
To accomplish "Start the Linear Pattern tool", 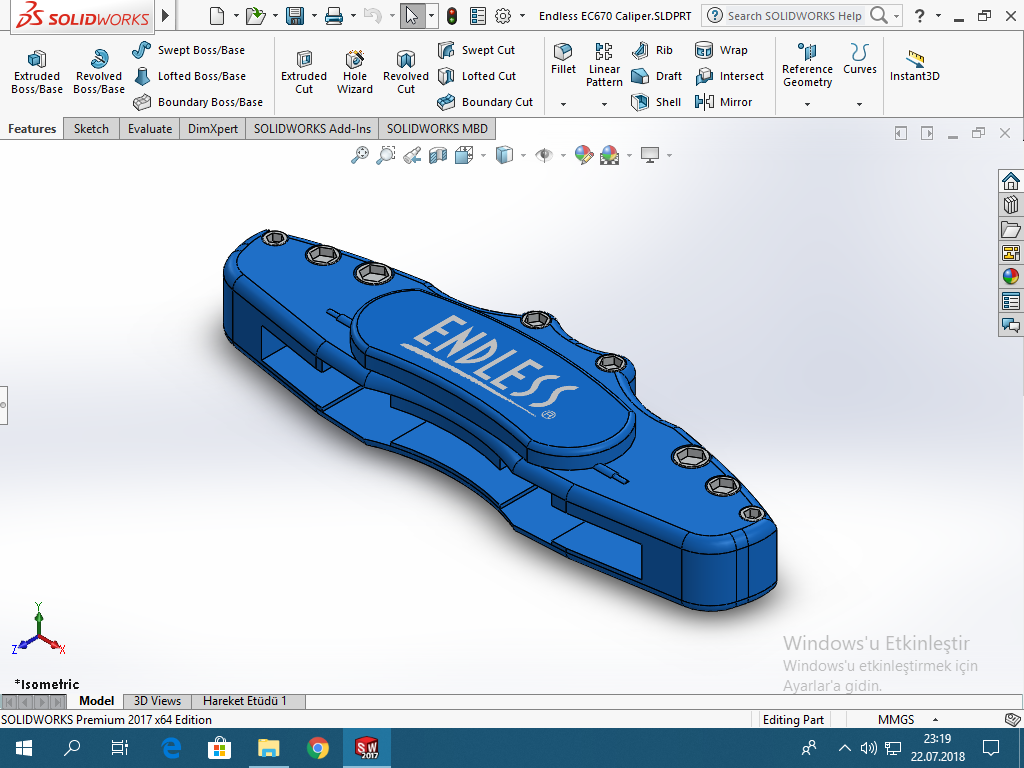I will point(604,65).
